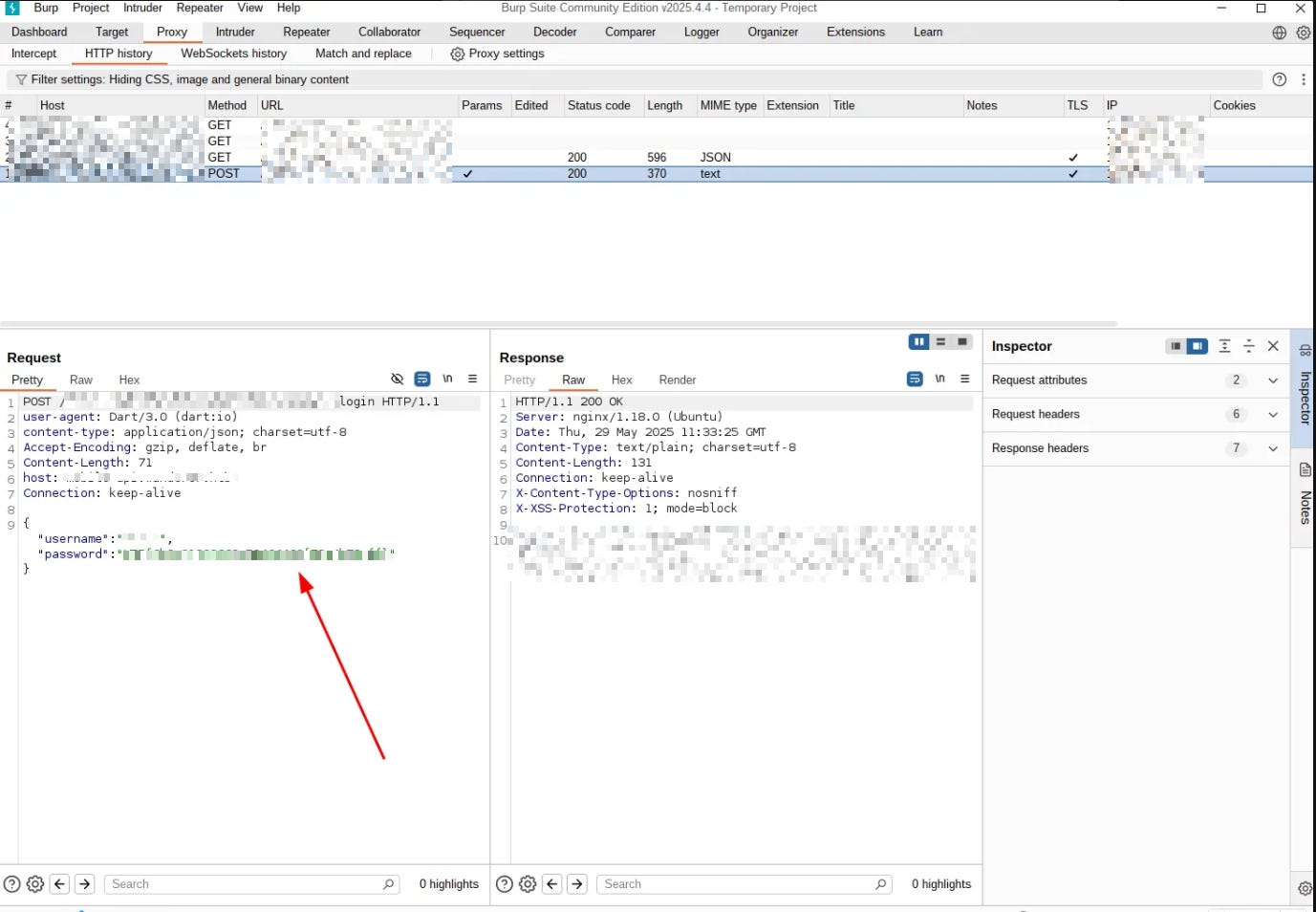Go to previous Request search match

click(59, 885)
